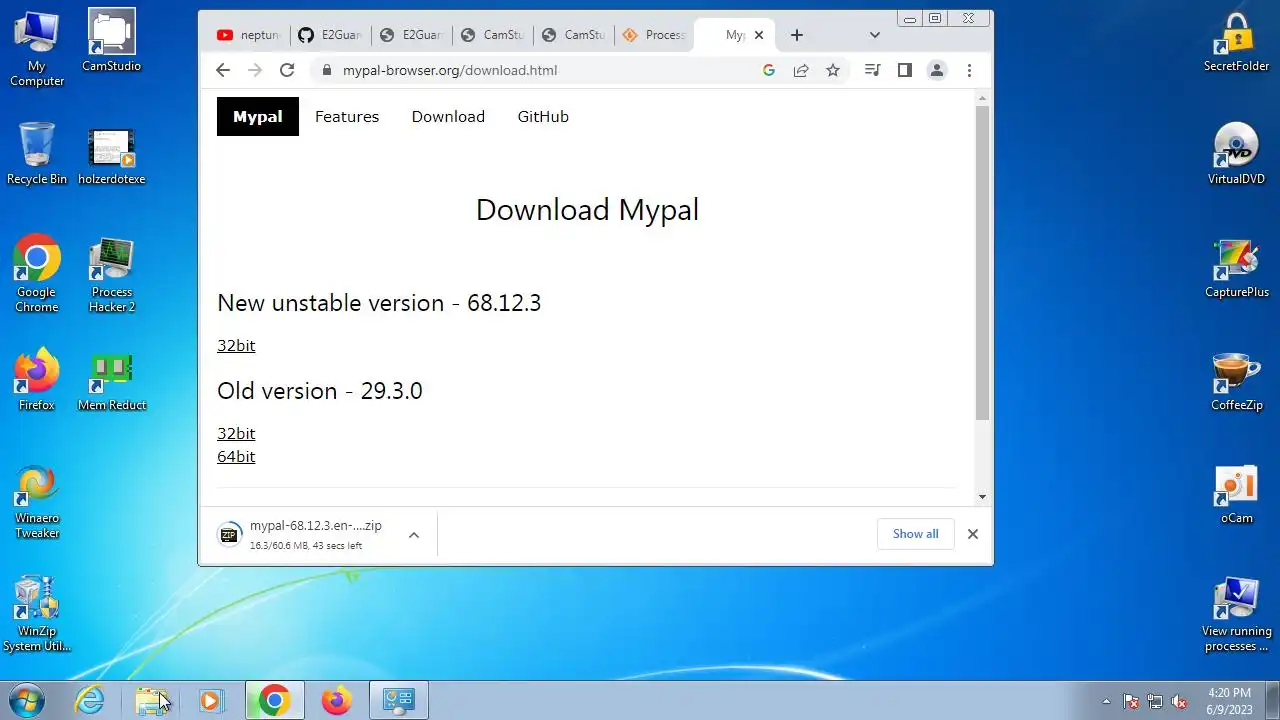Screen dimensions: 1280x720
Task: Download 32bit unstable version 68.12.3
Action: pos(236,345)
